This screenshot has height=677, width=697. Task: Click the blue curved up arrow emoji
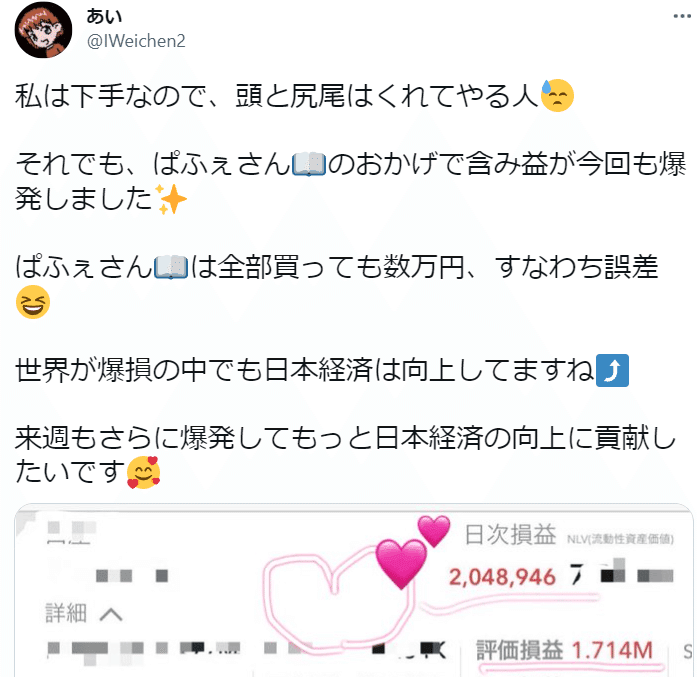(612, 370)
